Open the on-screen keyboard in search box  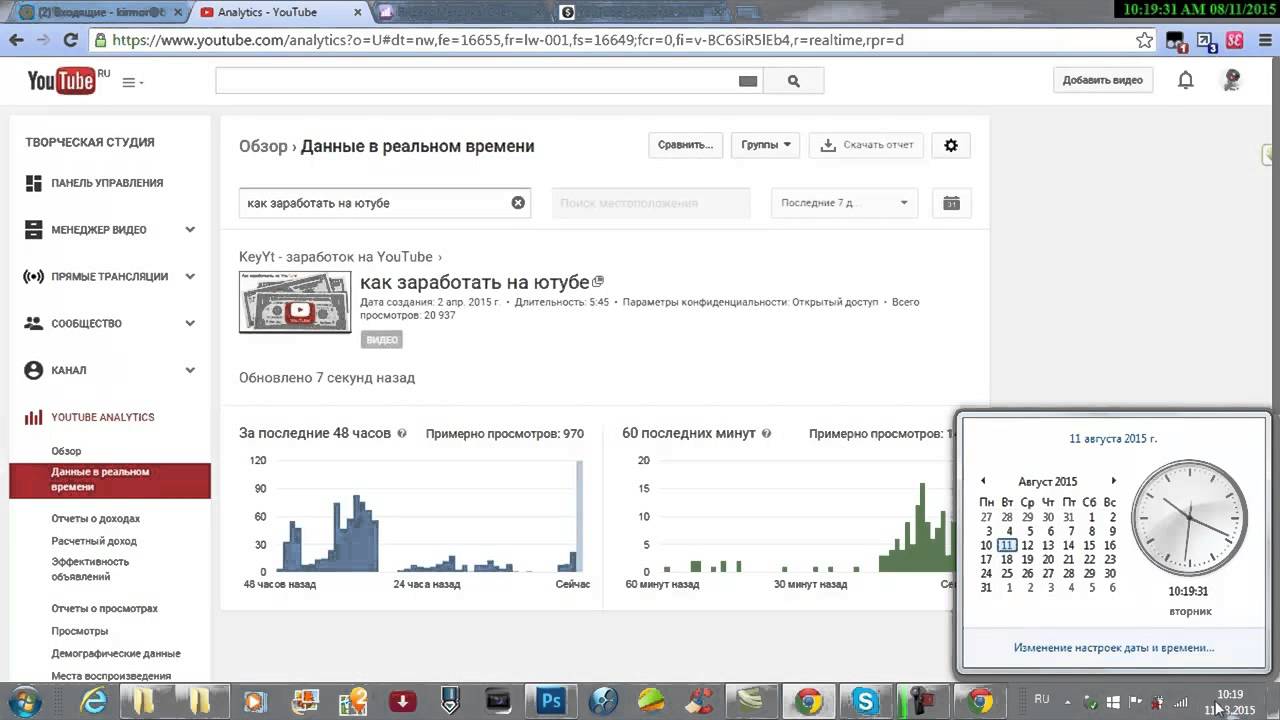tap(748, 82)
